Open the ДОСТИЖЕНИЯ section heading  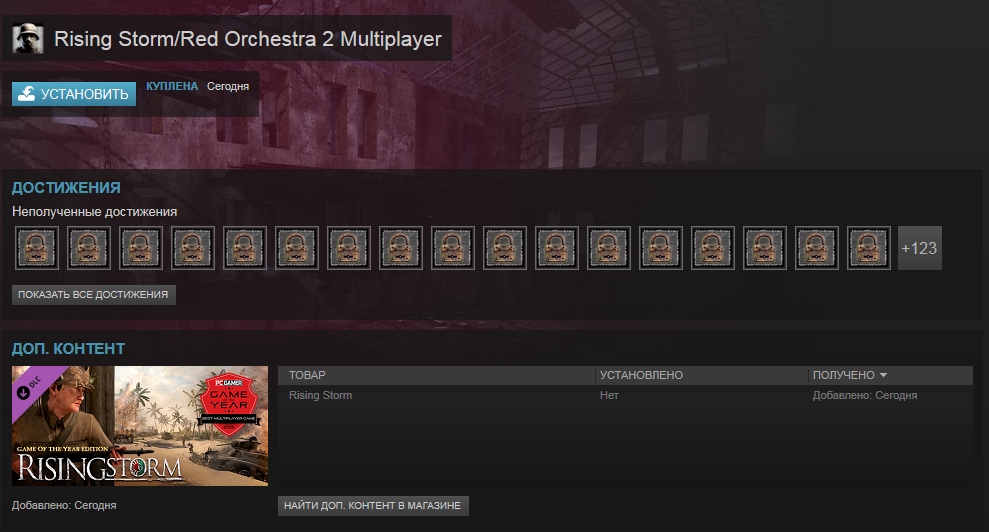click(66, 187)
